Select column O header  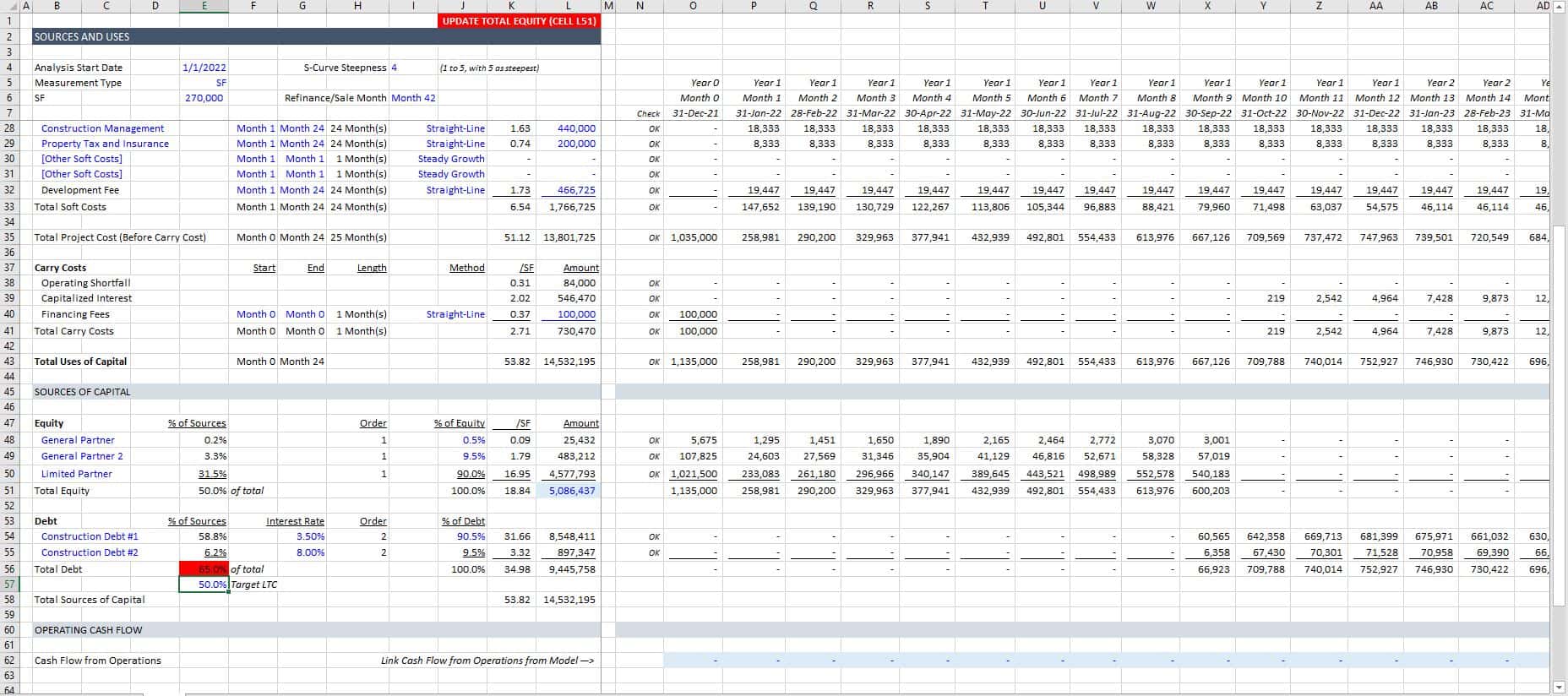point(693,6)
